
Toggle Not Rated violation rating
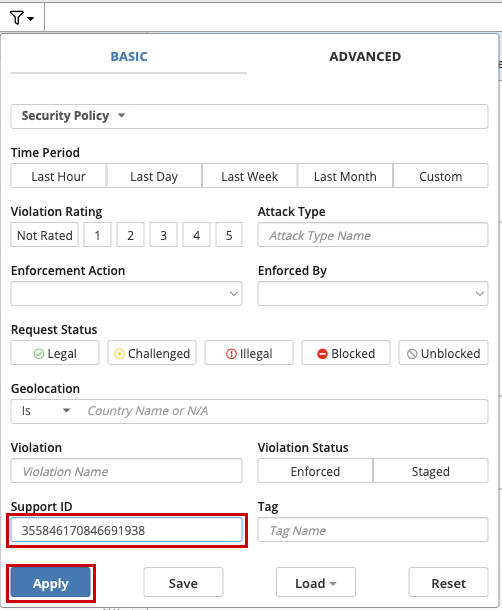45,235
